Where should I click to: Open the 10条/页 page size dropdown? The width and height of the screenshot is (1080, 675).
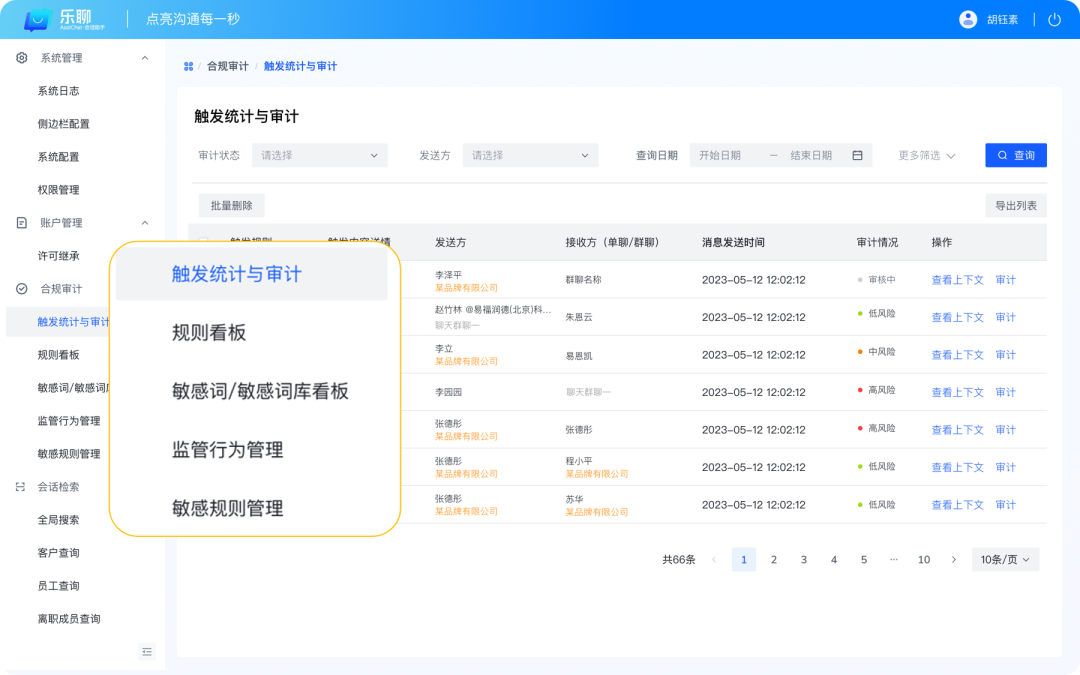[x=1005, y=560]
